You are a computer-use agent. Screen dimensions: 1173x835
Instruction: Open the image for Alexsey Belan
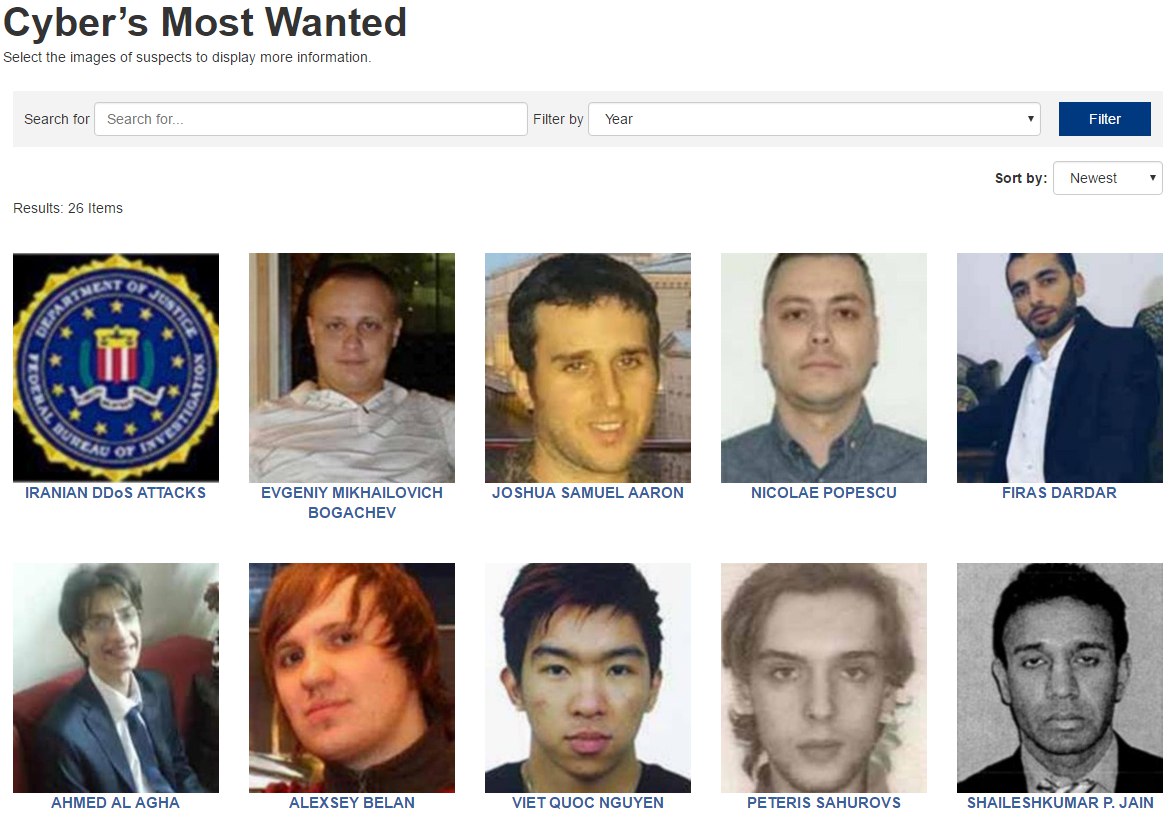pyautogui.click(x=352, y=678)
